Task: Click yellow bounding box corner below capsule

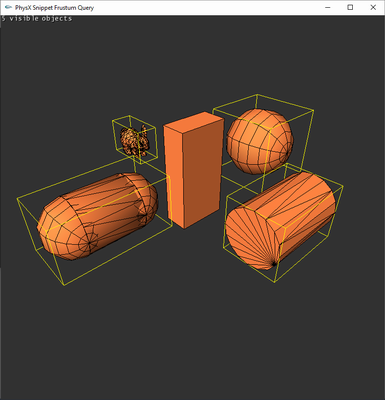Action: [64, 285]
